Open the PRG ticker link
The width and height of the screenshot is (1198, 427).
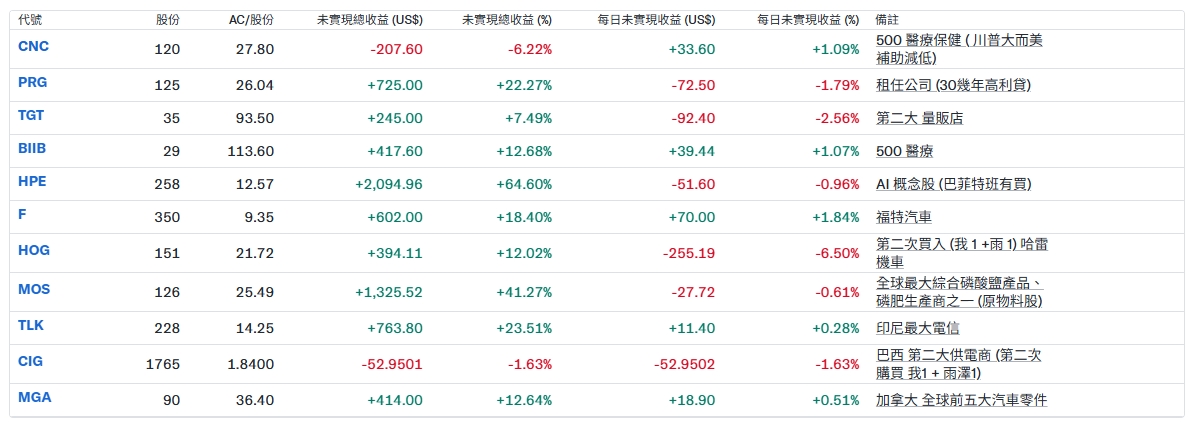pyautogui.click(x=33, y=82)
